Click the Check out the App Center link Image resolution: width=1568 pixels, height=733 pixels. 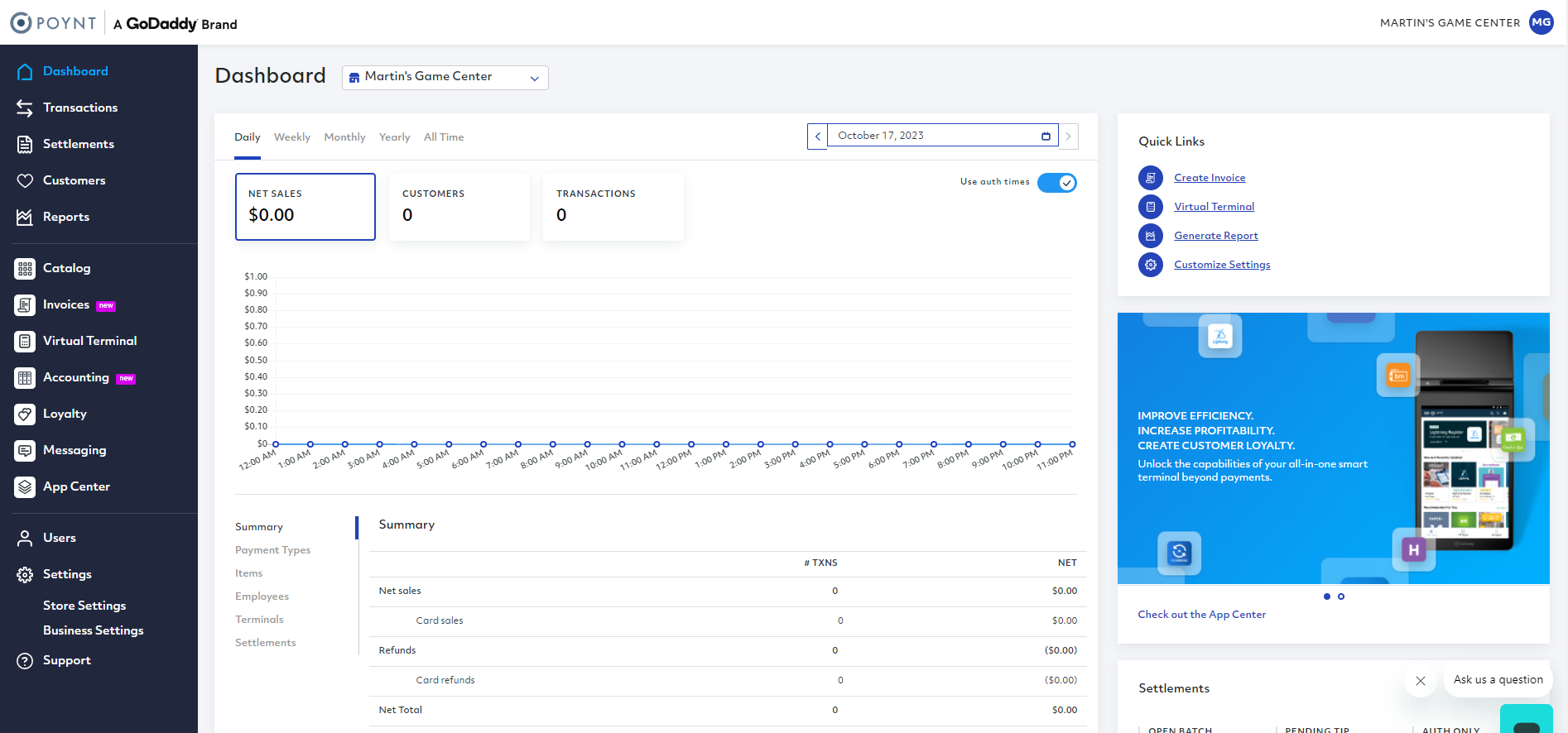pyautogui.click(x=1201, y=615)
